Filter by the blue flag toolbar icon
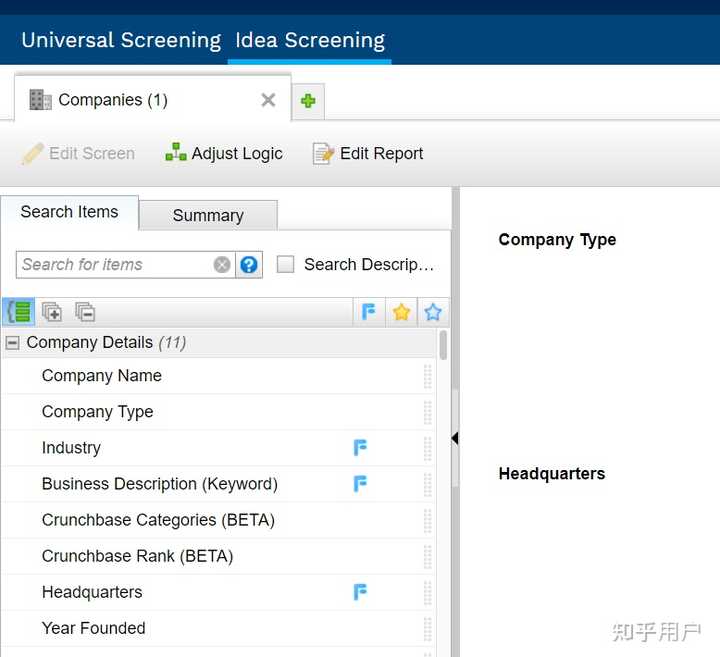 tap(368, 312)
